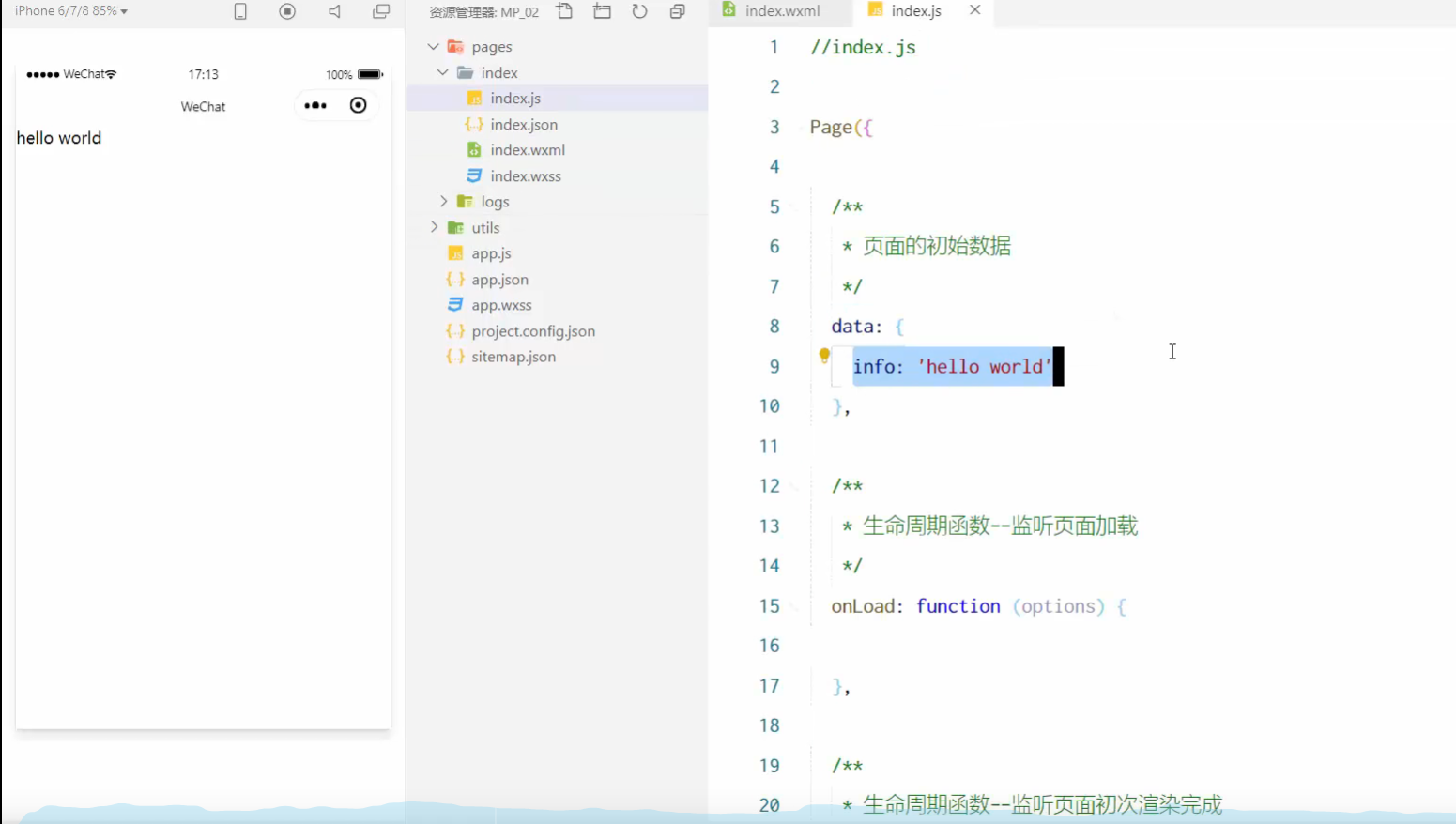Click the logs folder icon
Screen dimensions: 1456x824
(465, 201)
